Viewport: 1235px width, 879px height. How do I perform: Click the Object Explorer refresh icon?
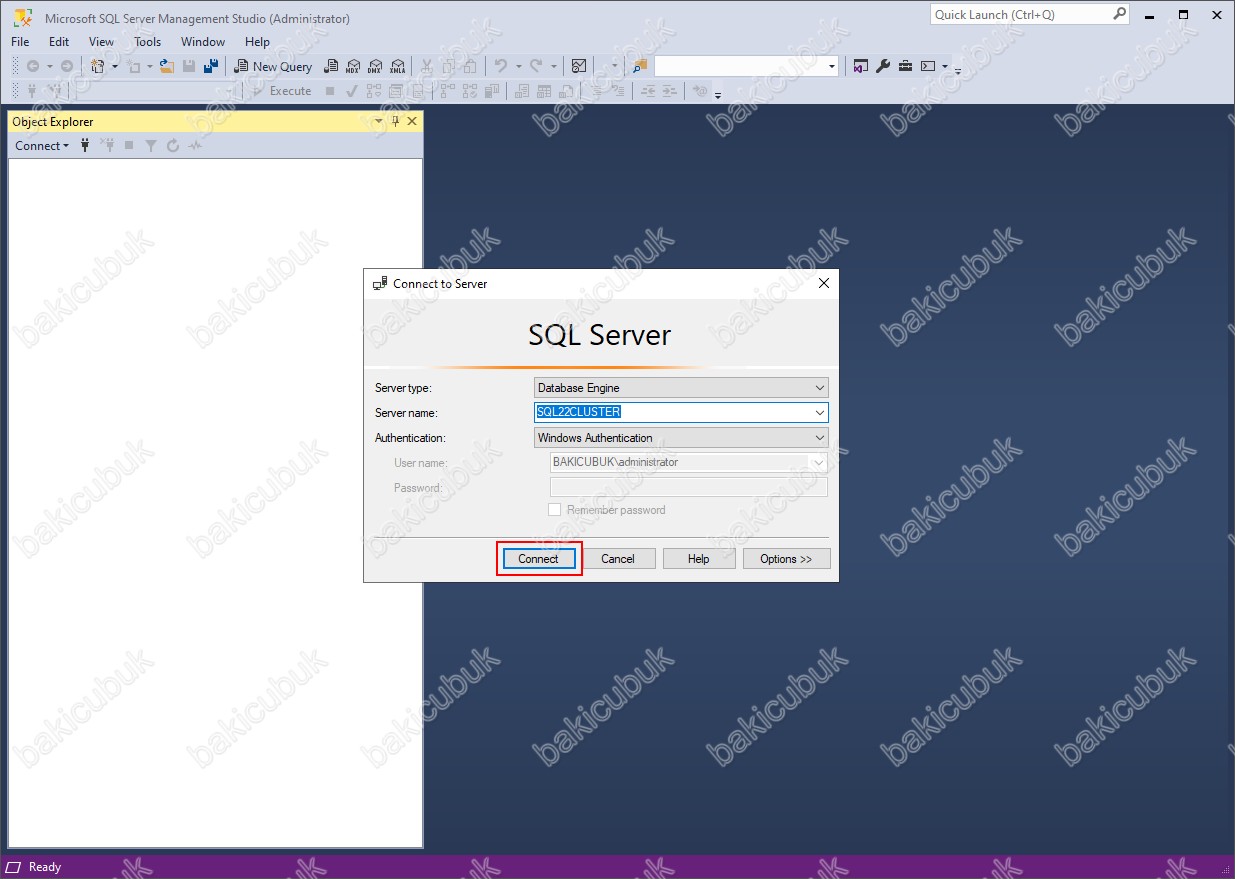click(173, 146)
